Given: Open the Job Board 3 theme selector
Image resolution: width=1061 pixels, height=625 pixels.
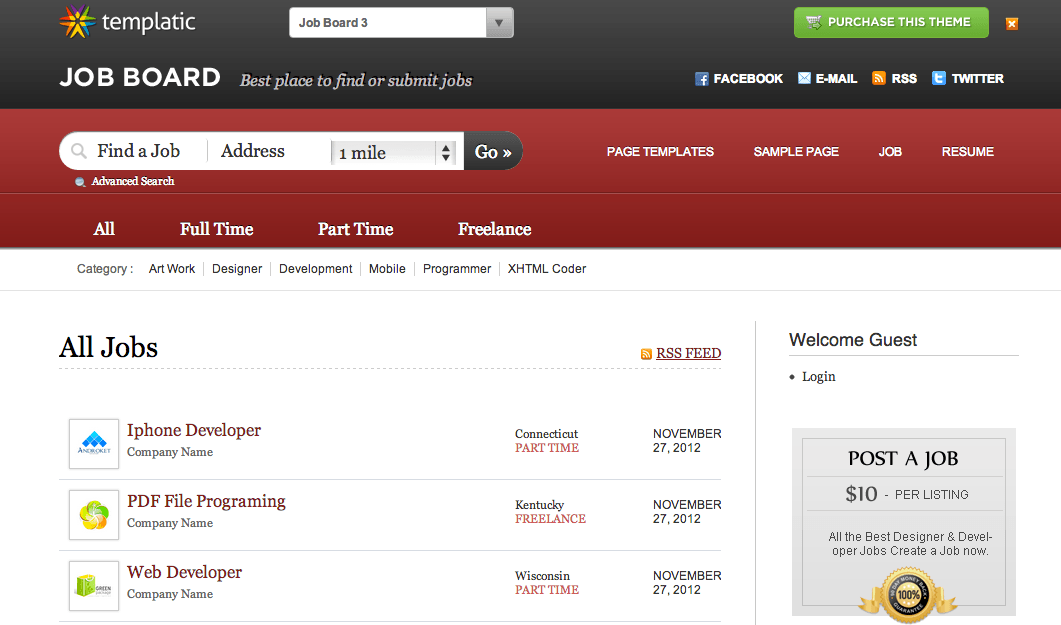Looking at the screenshot, I should [390, 21].
